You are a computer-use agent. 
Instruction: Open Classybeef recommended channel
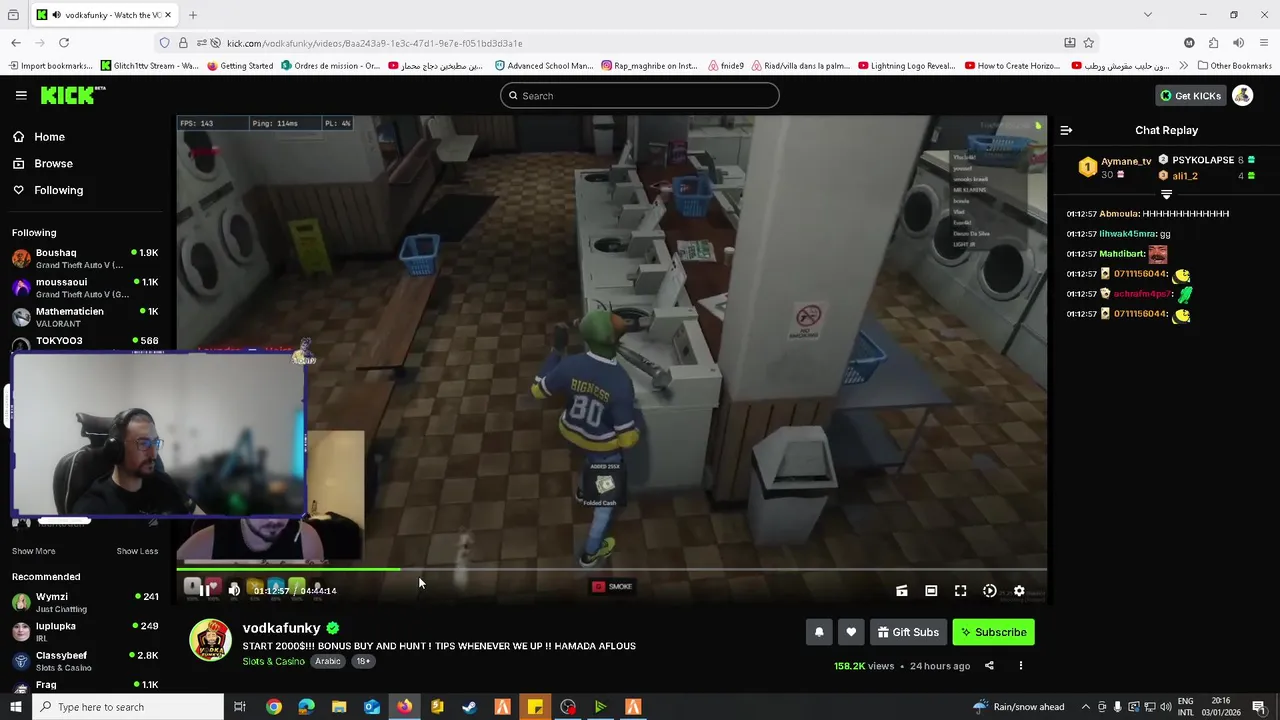pos(85,660)
